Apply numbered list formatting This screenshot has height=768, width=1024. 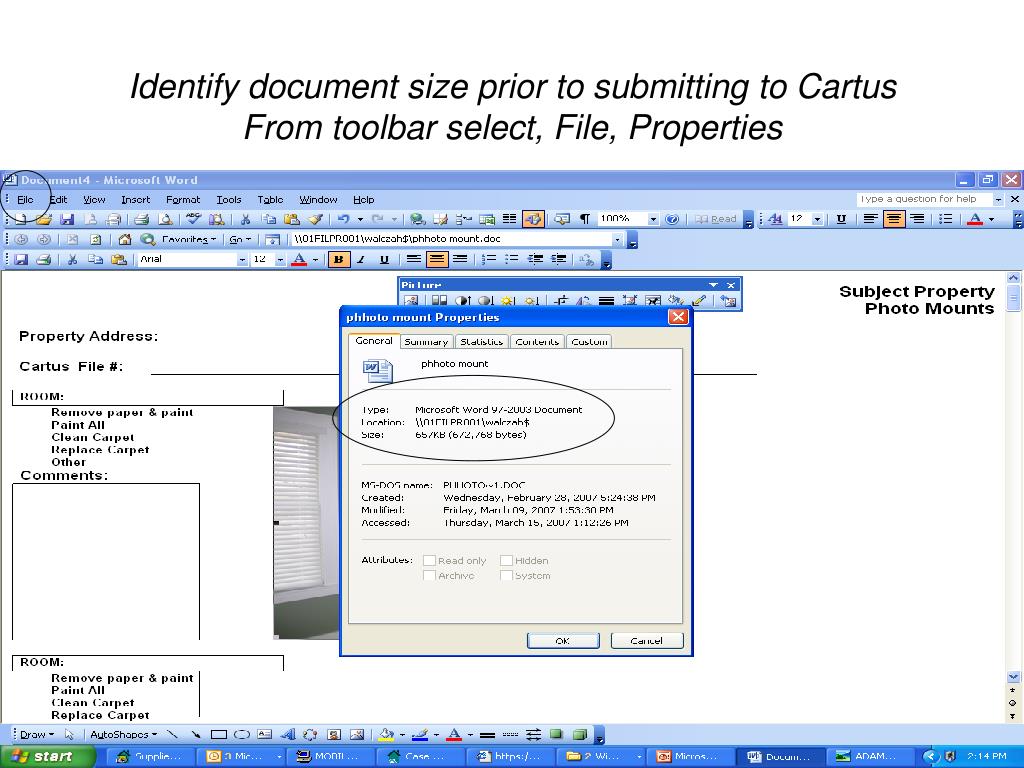coord(488,259)
